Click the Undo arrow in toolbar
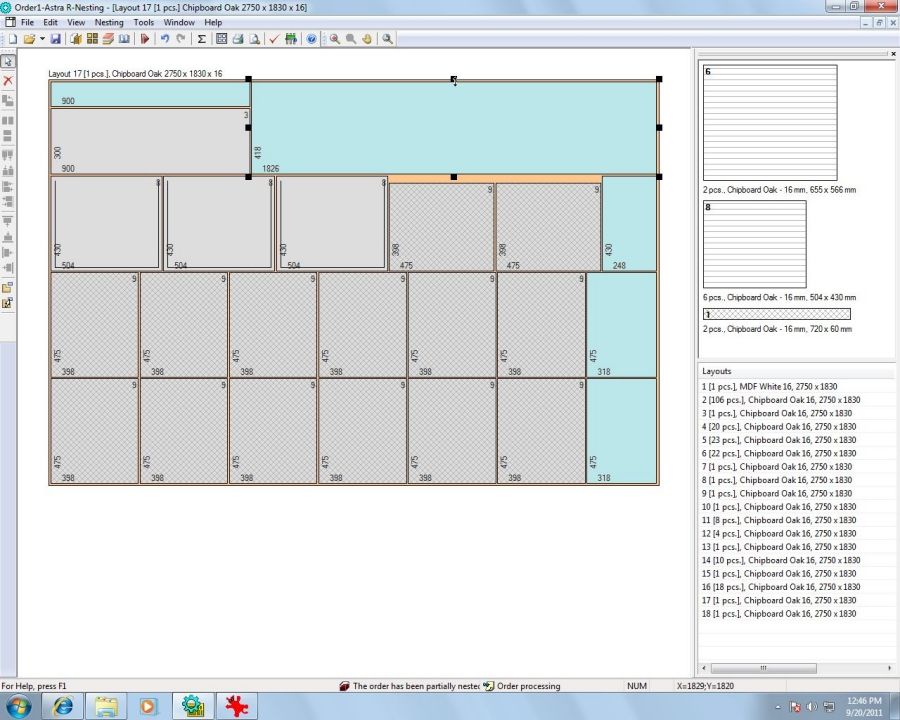Screen dimensions: 900x720 point(164,39)
